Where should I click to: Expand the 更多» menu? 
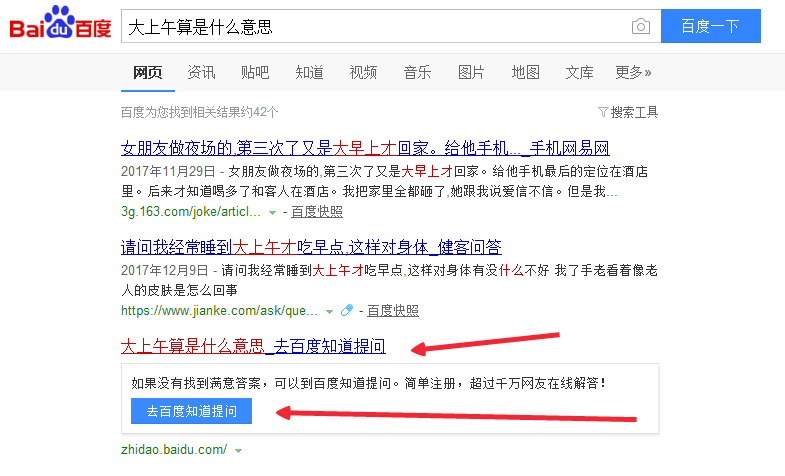[633, 73]
